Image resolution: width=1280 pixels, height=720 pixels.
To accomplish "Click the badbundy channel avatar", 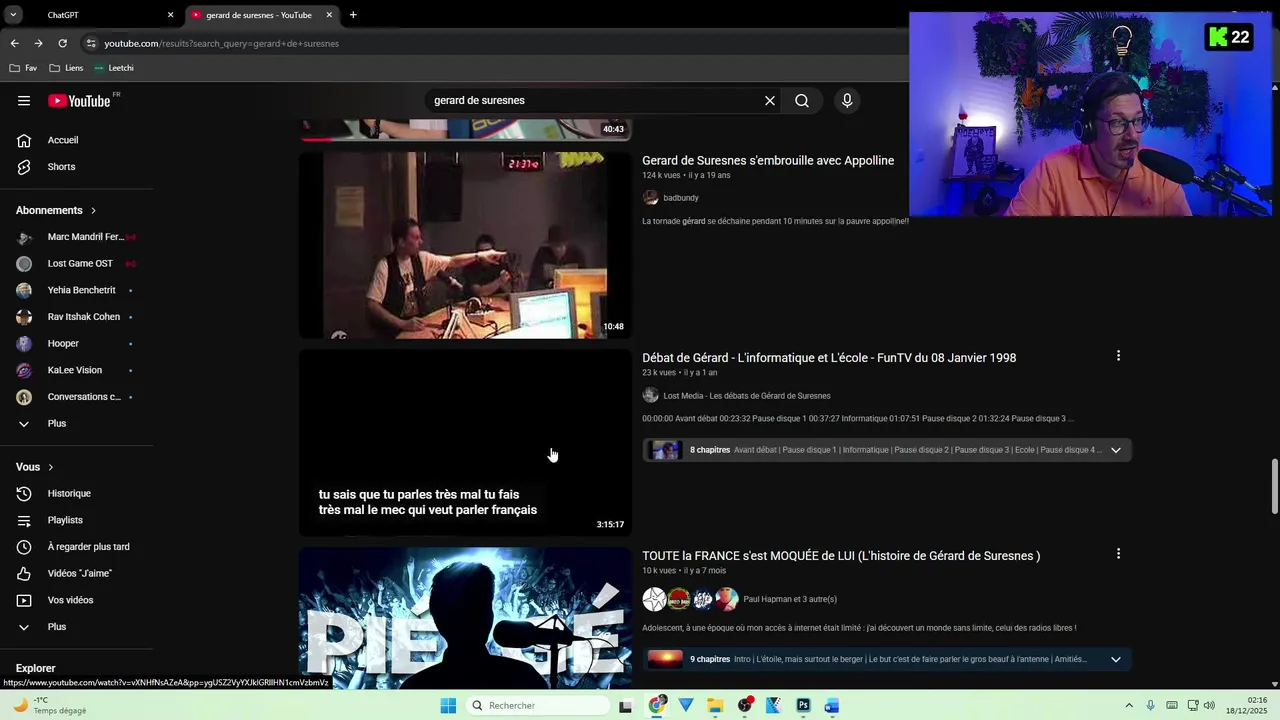I will 650,198.
